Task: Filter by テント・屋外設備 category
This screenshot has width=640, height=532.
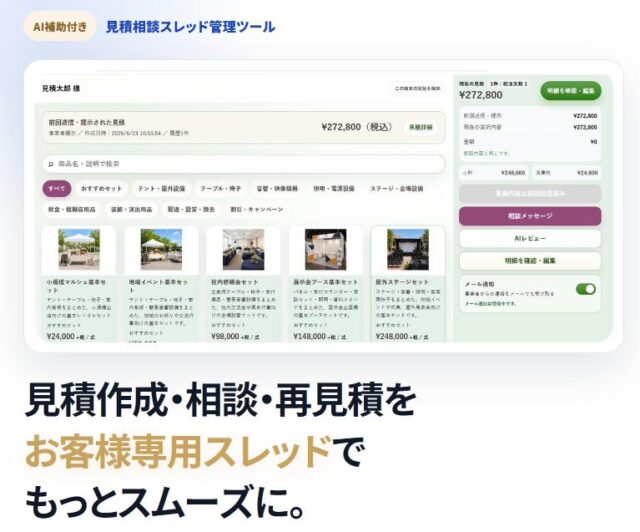Action: pyautogui.click(x=161, y=189)
